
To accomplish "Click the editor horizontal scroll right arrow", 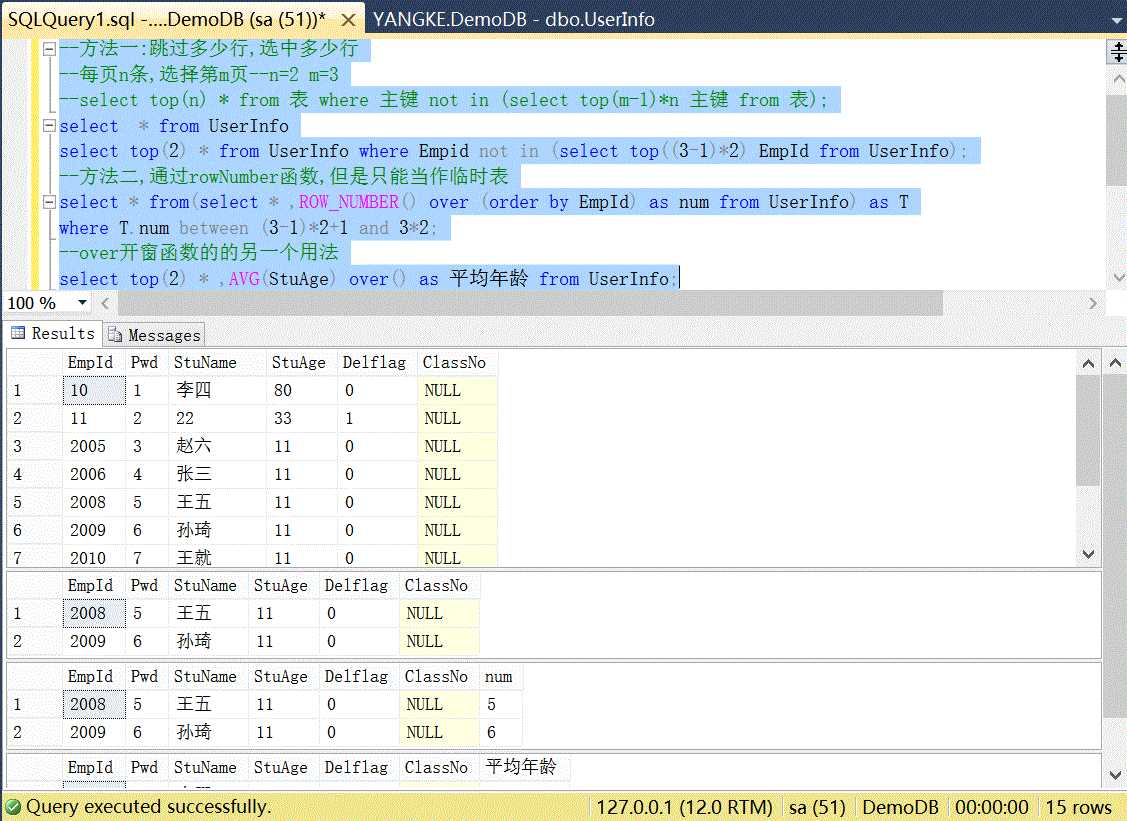I will pos(1093,303).
